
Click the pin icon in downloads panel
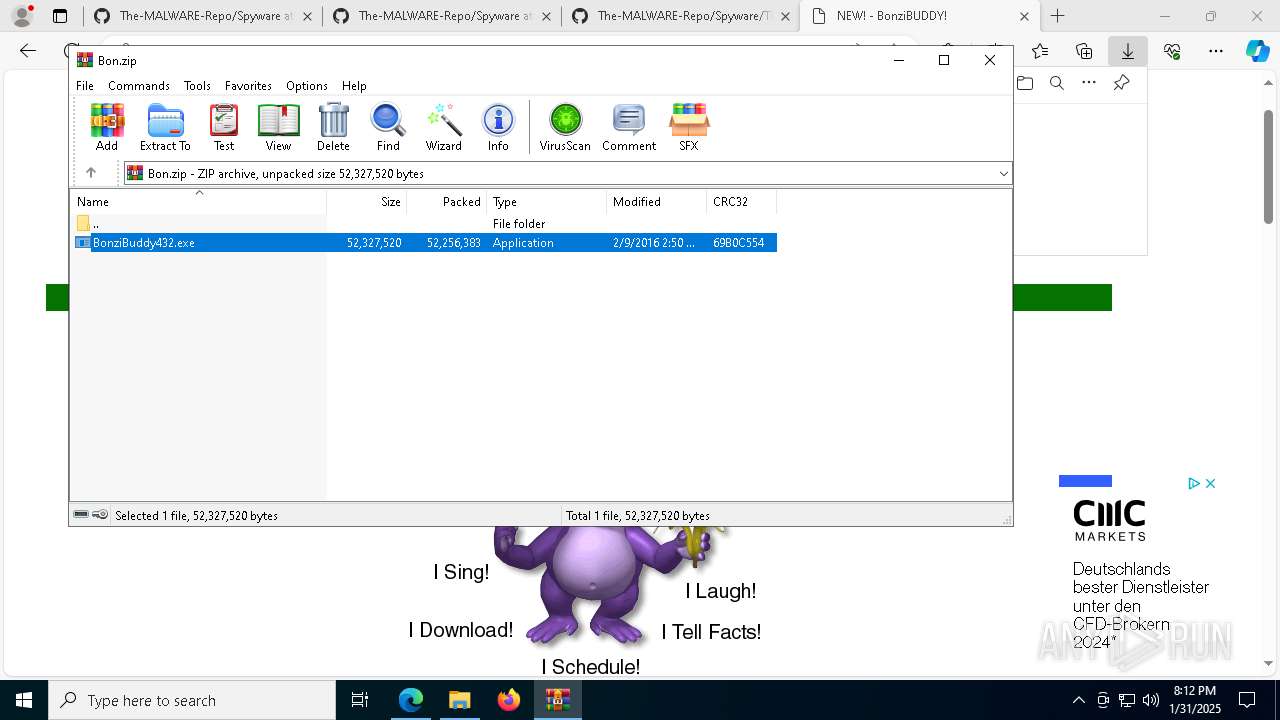point(1121,83)
